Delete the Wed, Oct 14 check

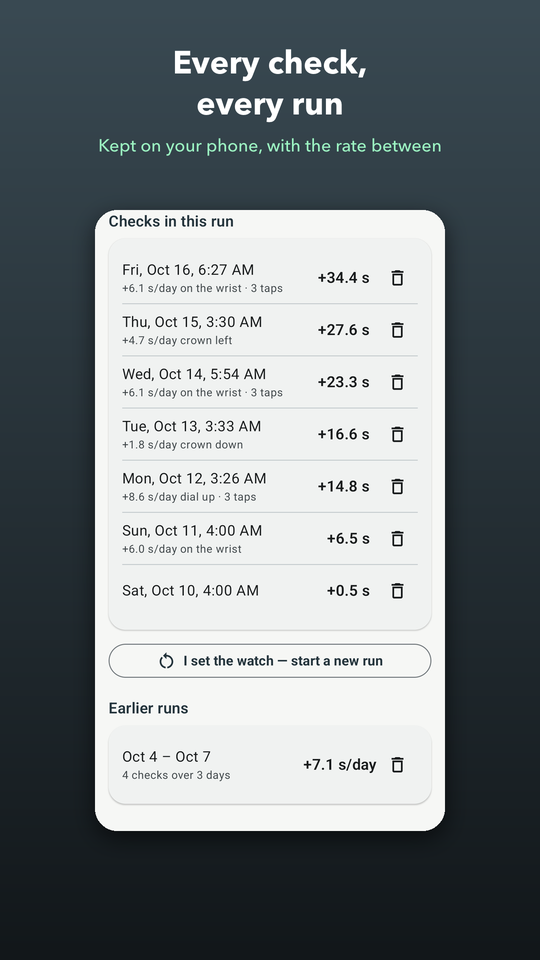coord(397,382)
